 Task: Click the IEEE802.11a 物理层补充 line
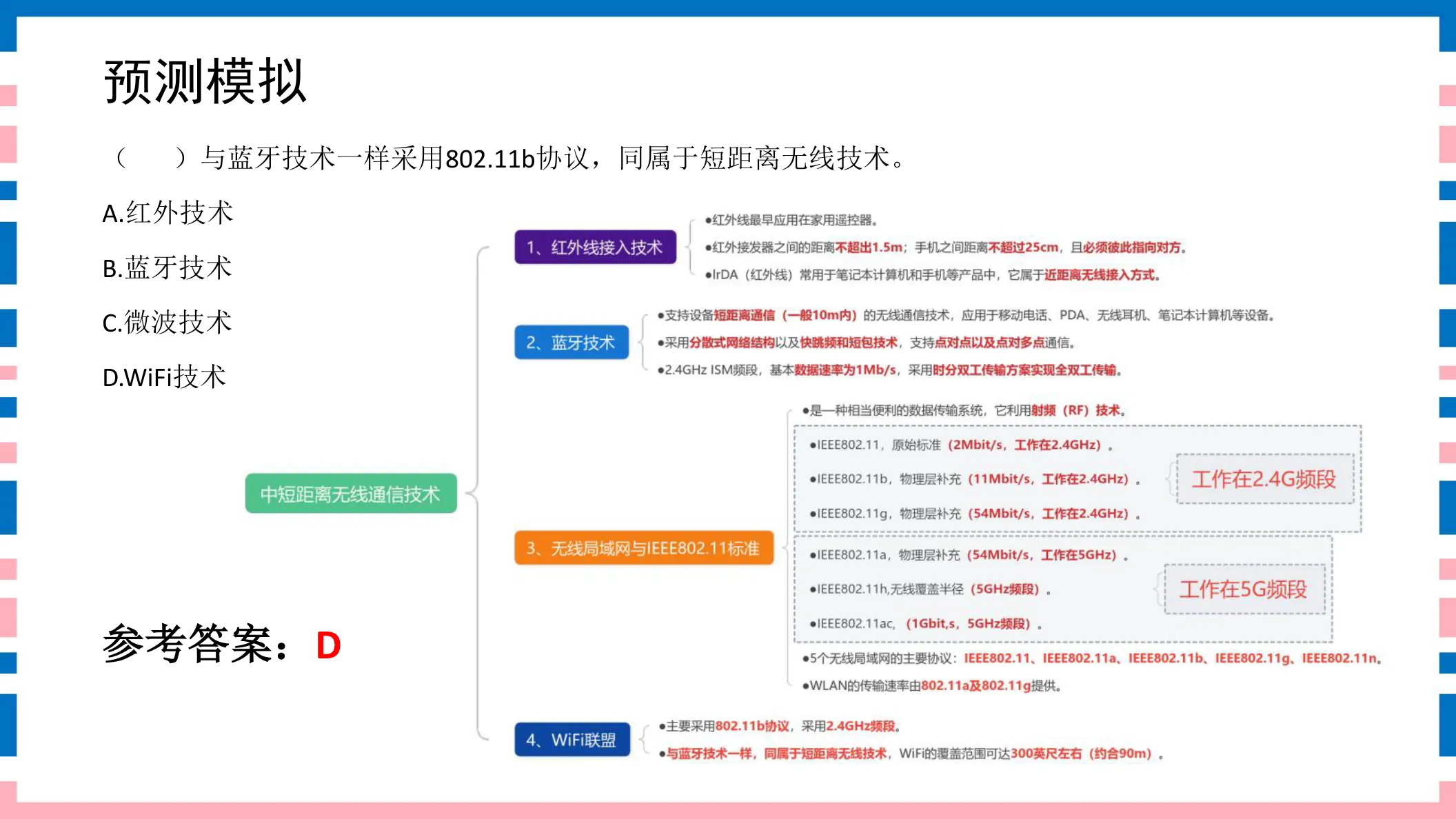tap(969, 555)
